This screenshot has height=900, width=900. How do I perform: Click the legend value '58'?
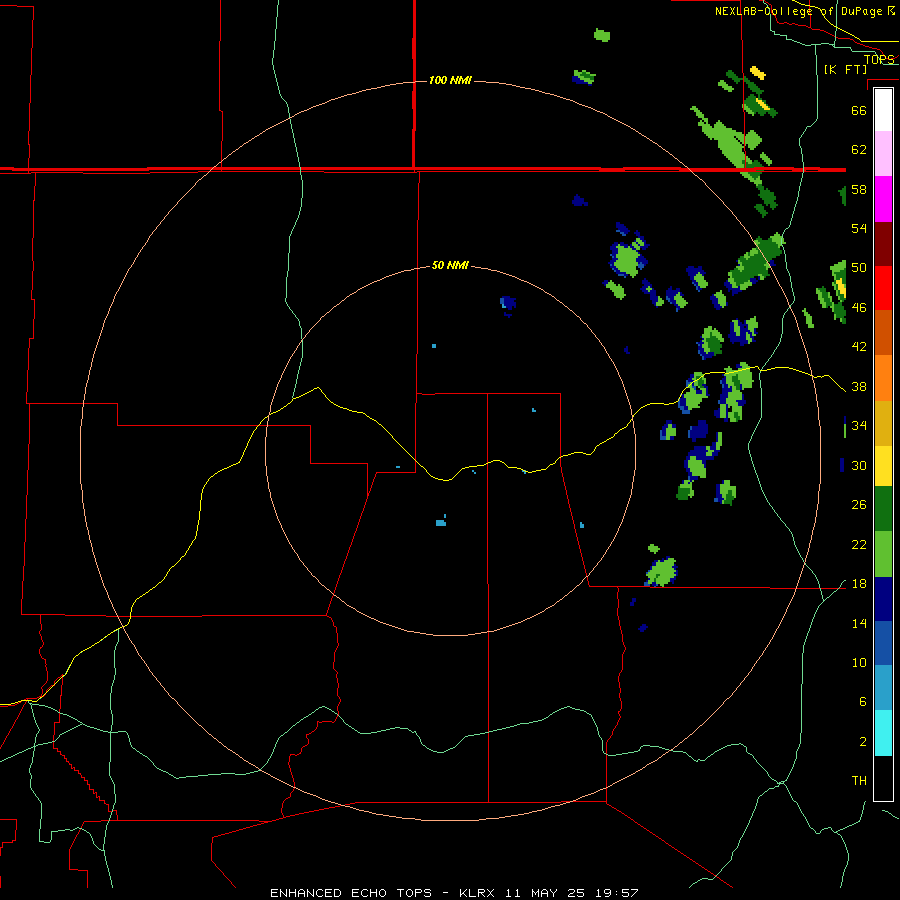point(859,189)
